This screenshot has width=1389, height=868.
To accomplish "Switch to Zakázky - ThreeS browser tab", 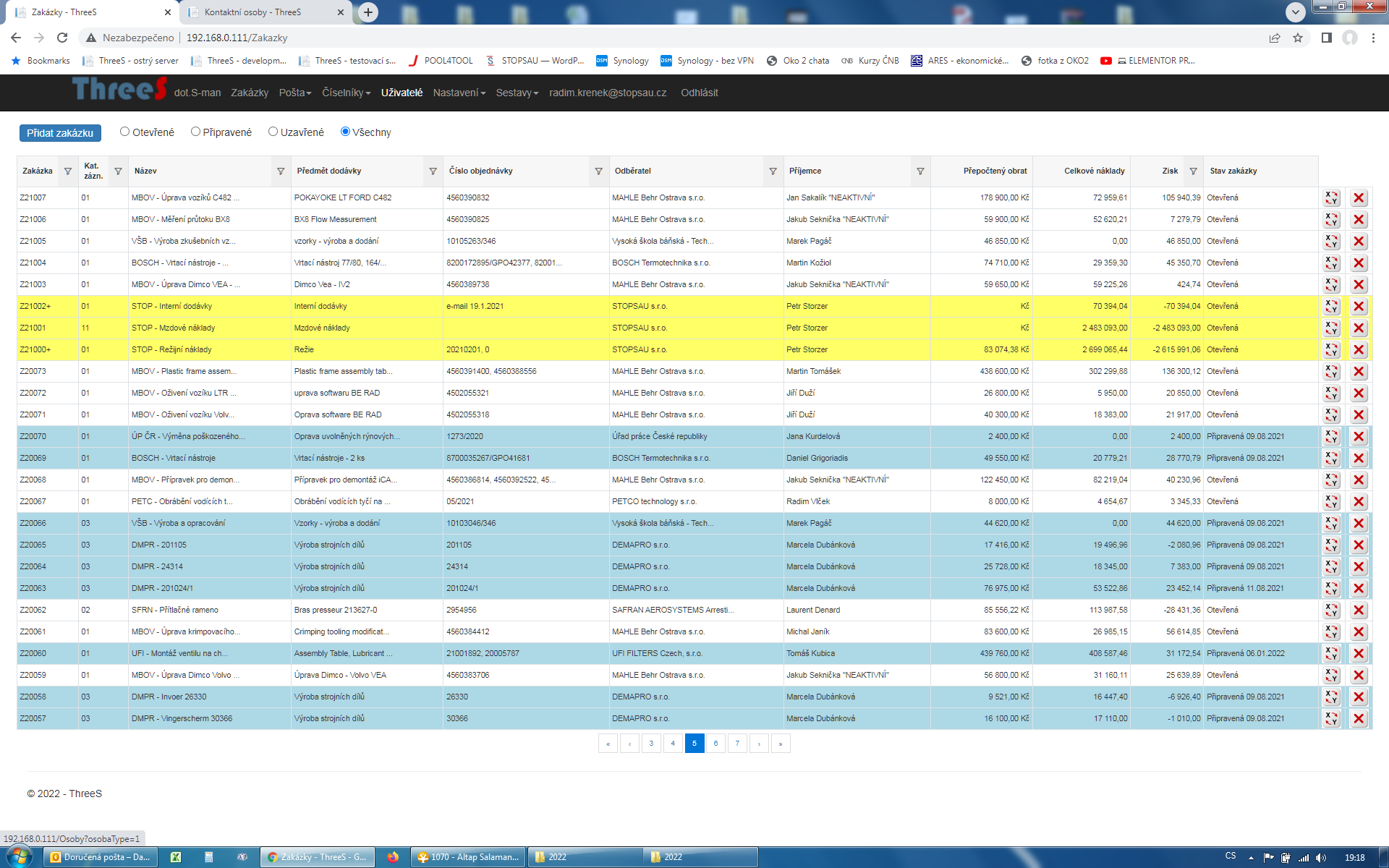I will pos(93,12).
